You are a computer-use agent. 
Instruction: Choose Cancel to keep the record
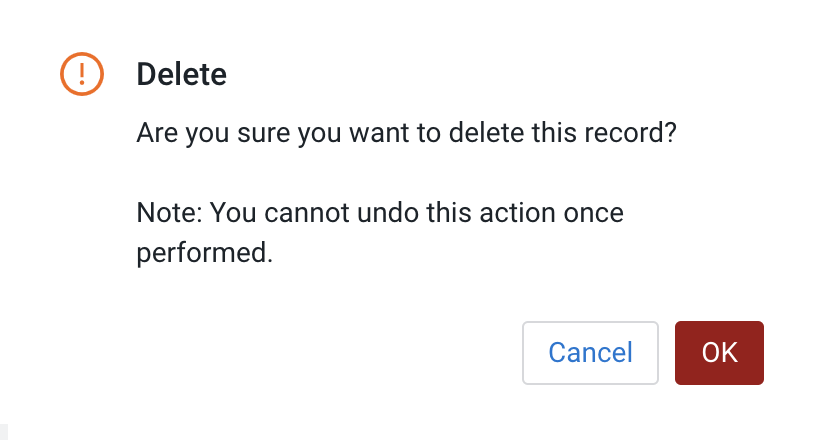click(x=590, y=353)
